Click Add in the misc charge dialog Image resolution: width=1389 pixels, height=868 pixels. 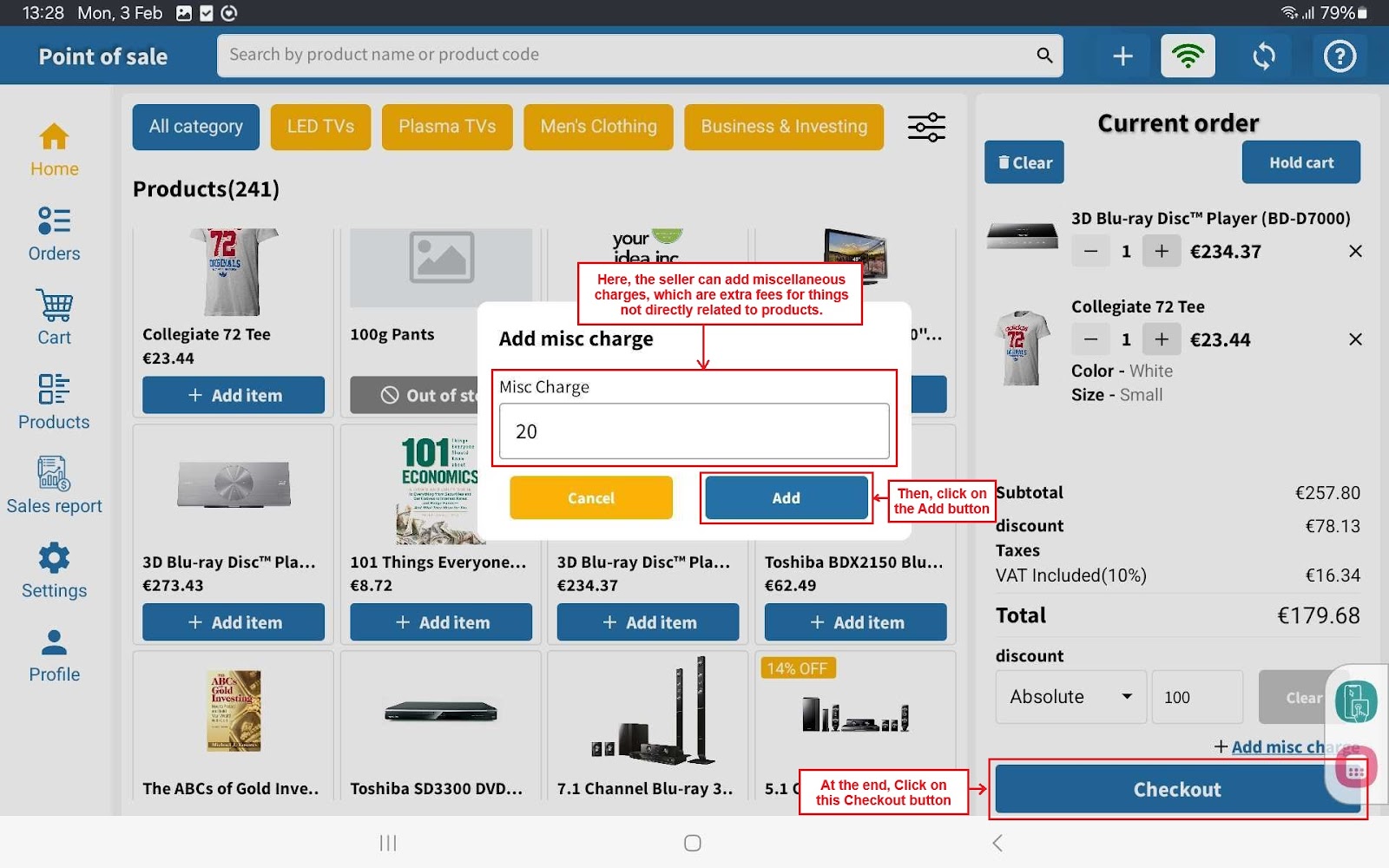[x=786, y=498]
